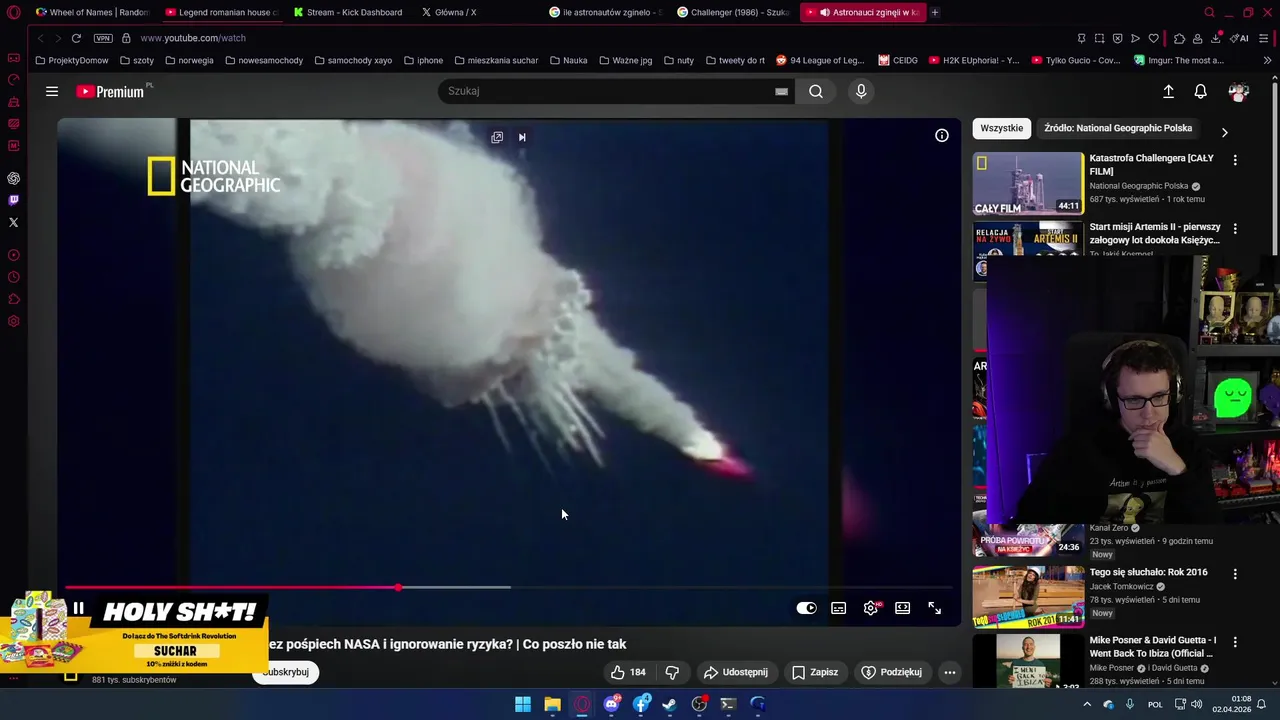Open YouTube notifications bell
Screen dimensions: 1280x720
1201,91
